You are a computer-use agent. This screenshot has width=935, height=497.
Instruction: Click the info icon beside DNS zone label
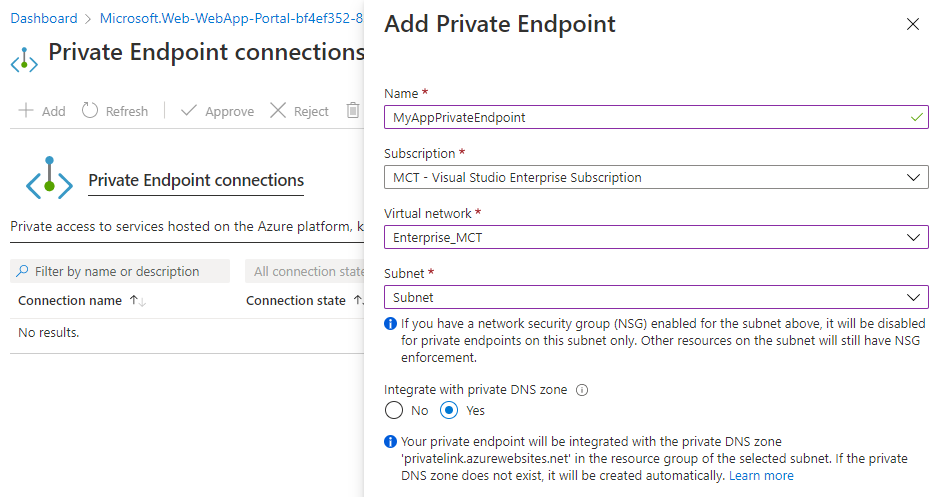[582, 391]
